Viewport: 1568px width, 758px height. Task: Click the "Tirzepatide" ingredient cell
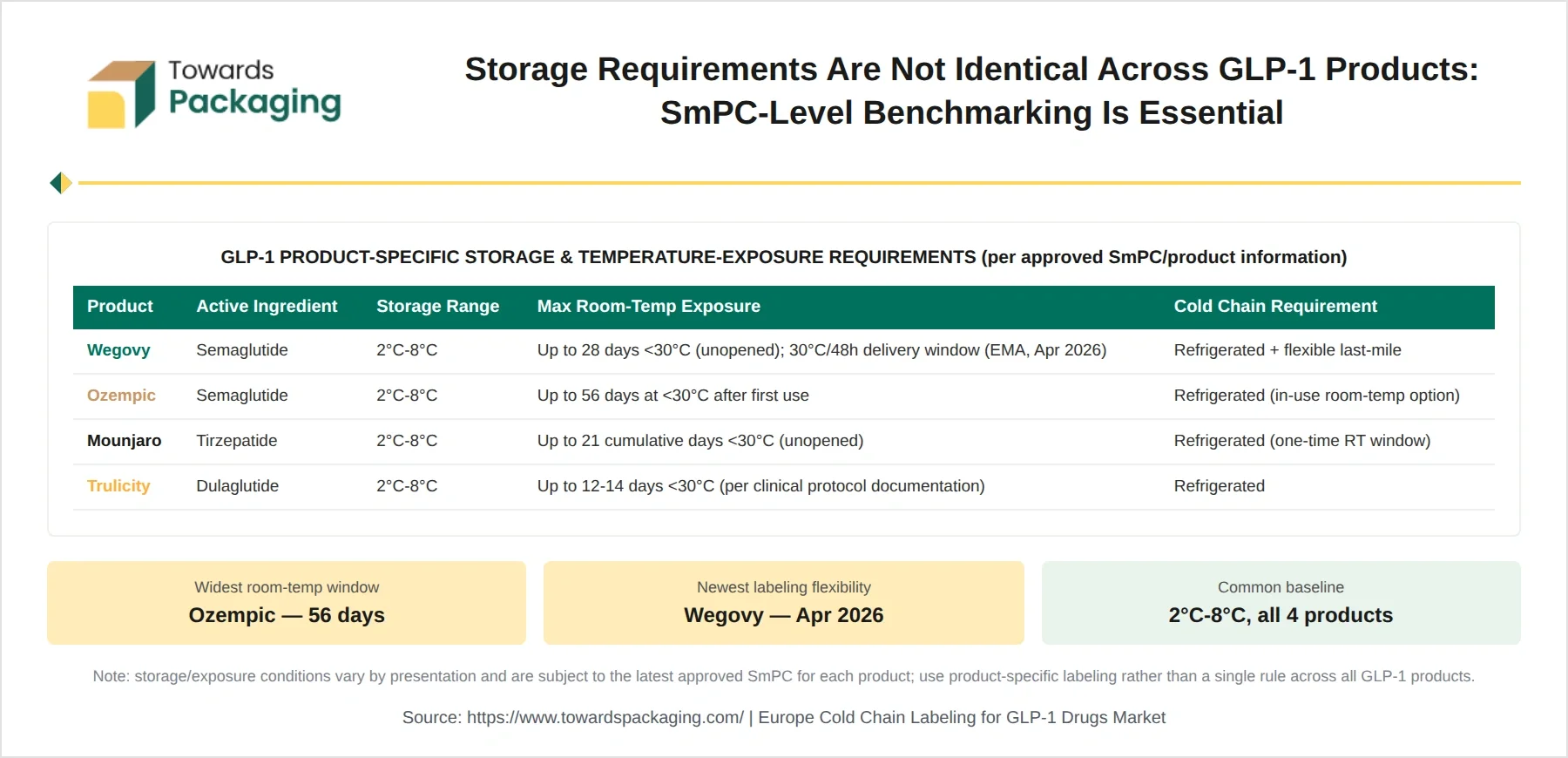pos(237,441)
